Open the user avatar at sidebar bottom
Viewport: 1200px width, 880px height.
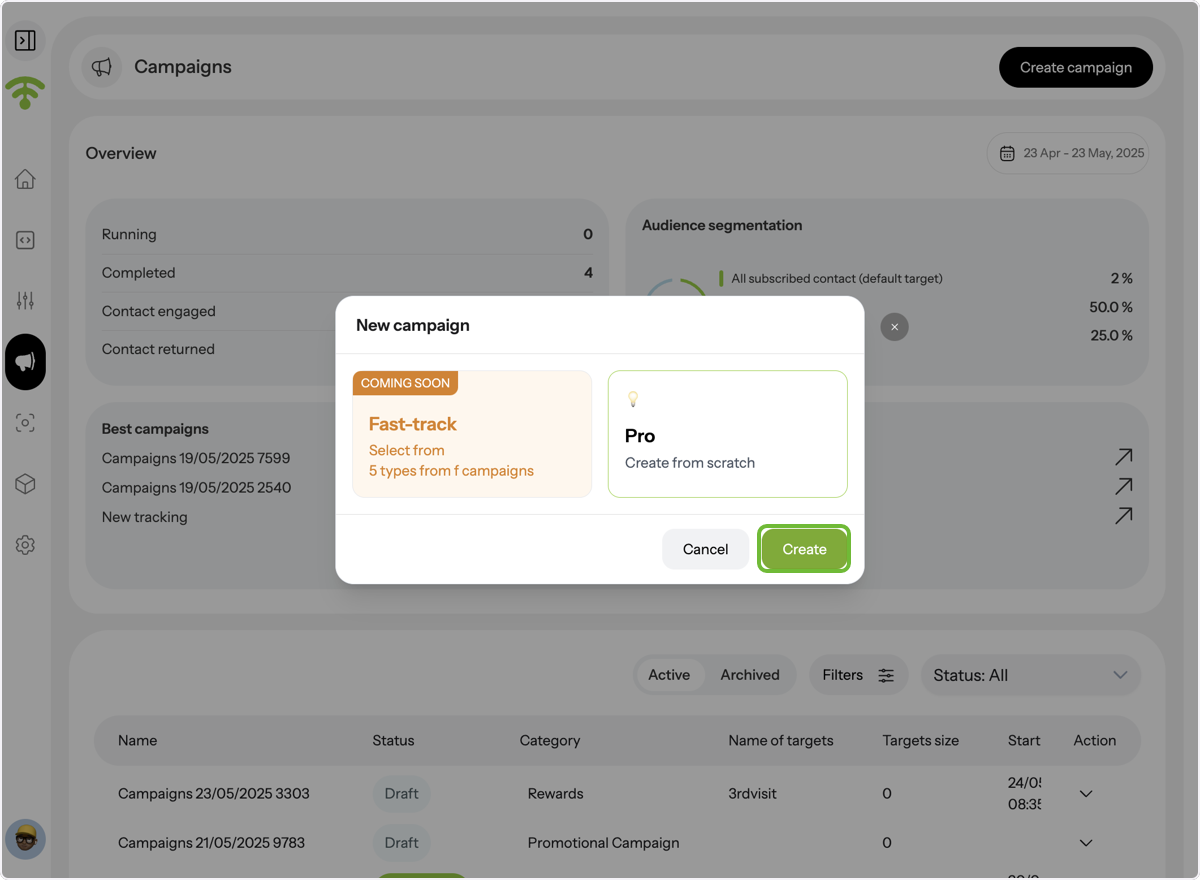pos(26,839)
